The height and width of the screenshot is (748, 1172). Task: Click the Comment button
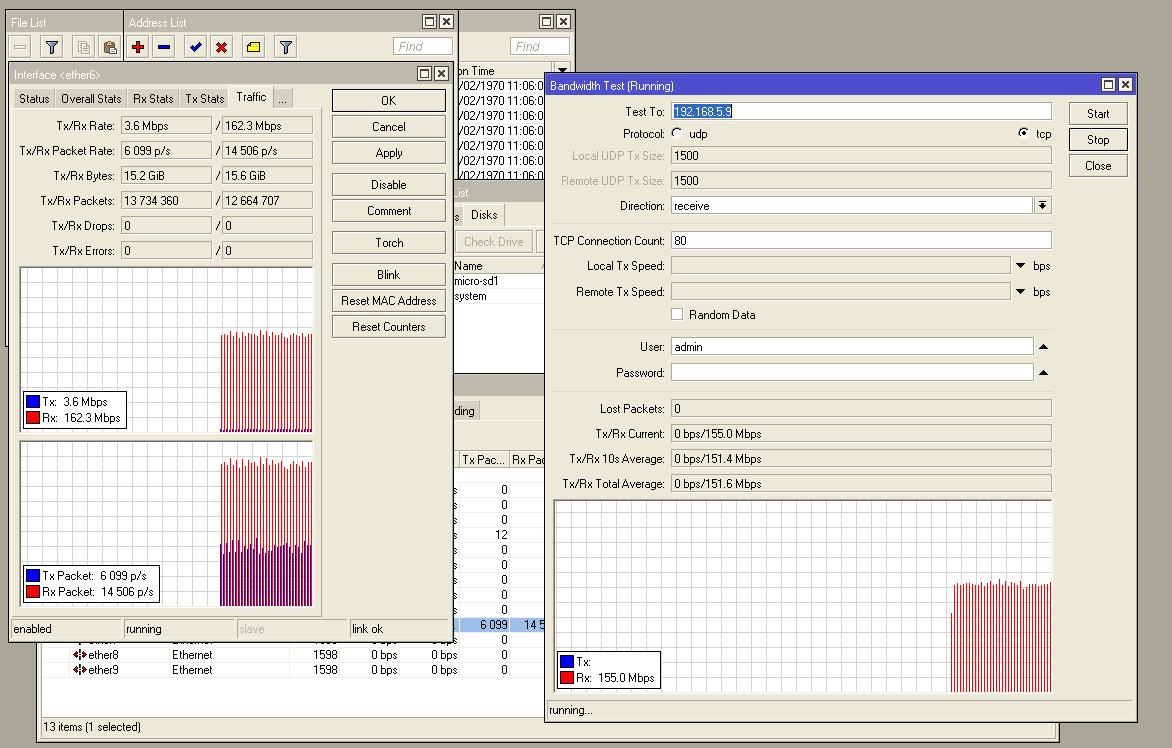click(389, 211)
